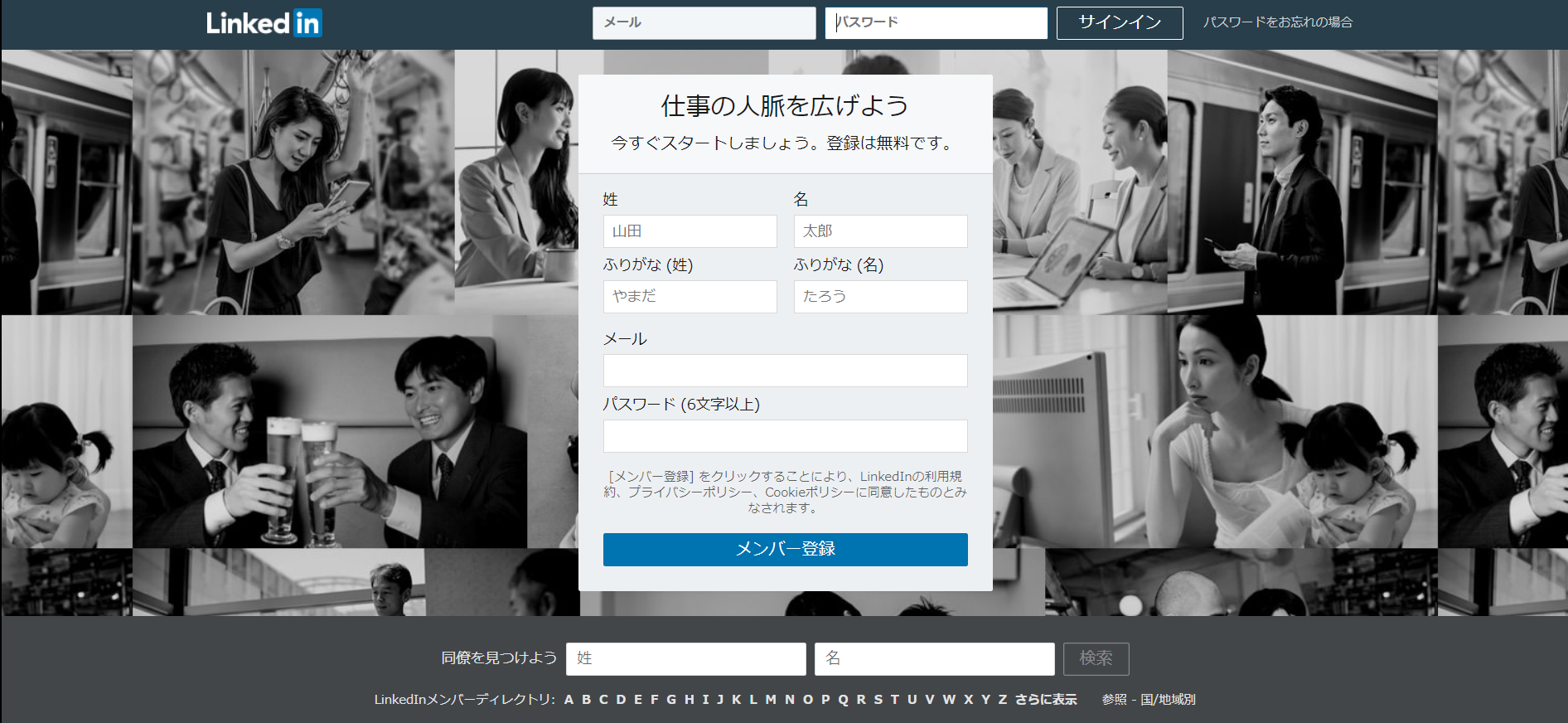The width and height of the screenshot is (1568, 723).
Task: Focus 同僚を見つけよう 名 search field
Action: pos(935,659)
